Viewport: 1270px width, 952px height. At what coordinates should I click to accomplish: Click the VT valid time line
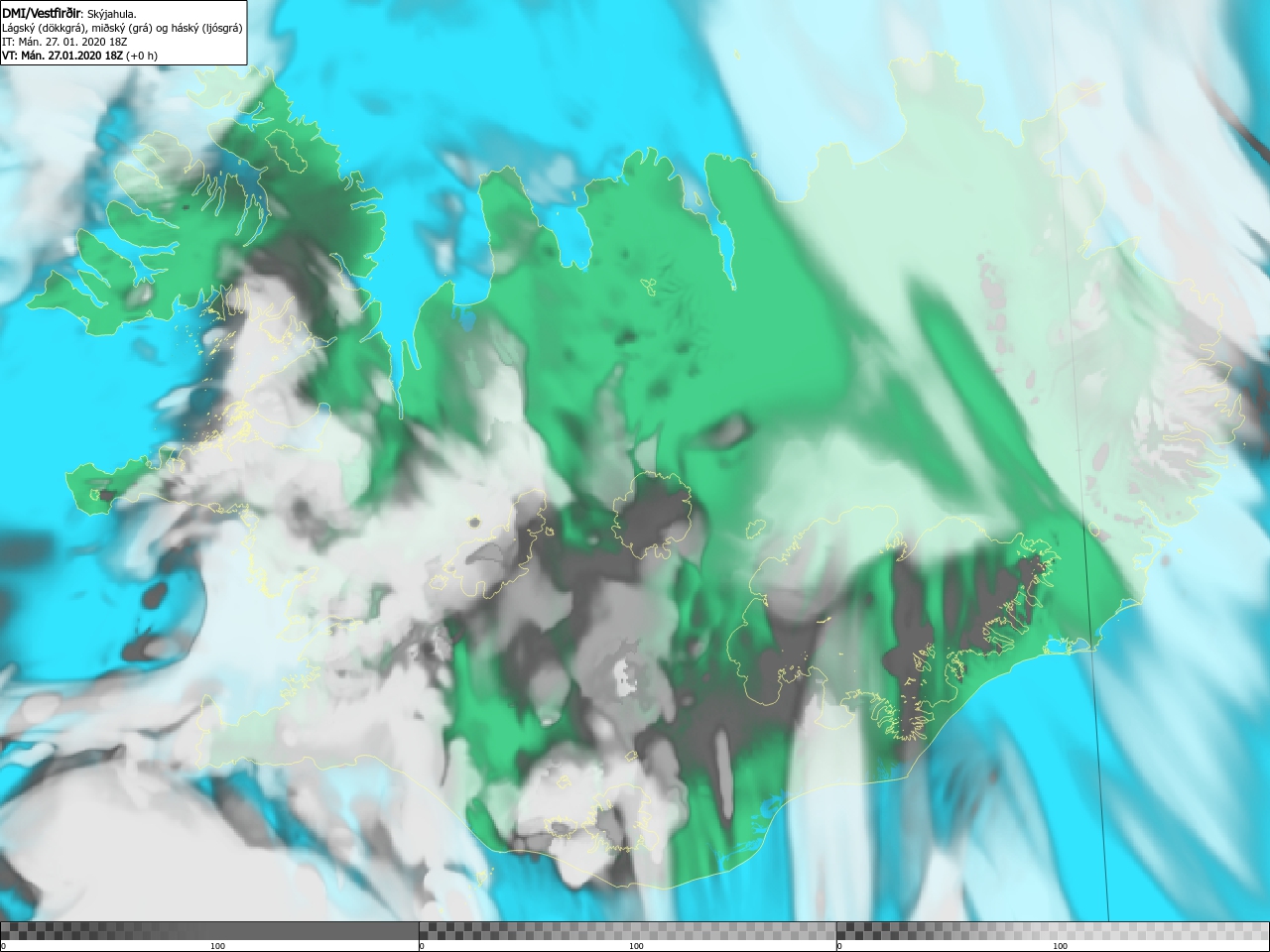pyautogui.click(x=79, y=56)
